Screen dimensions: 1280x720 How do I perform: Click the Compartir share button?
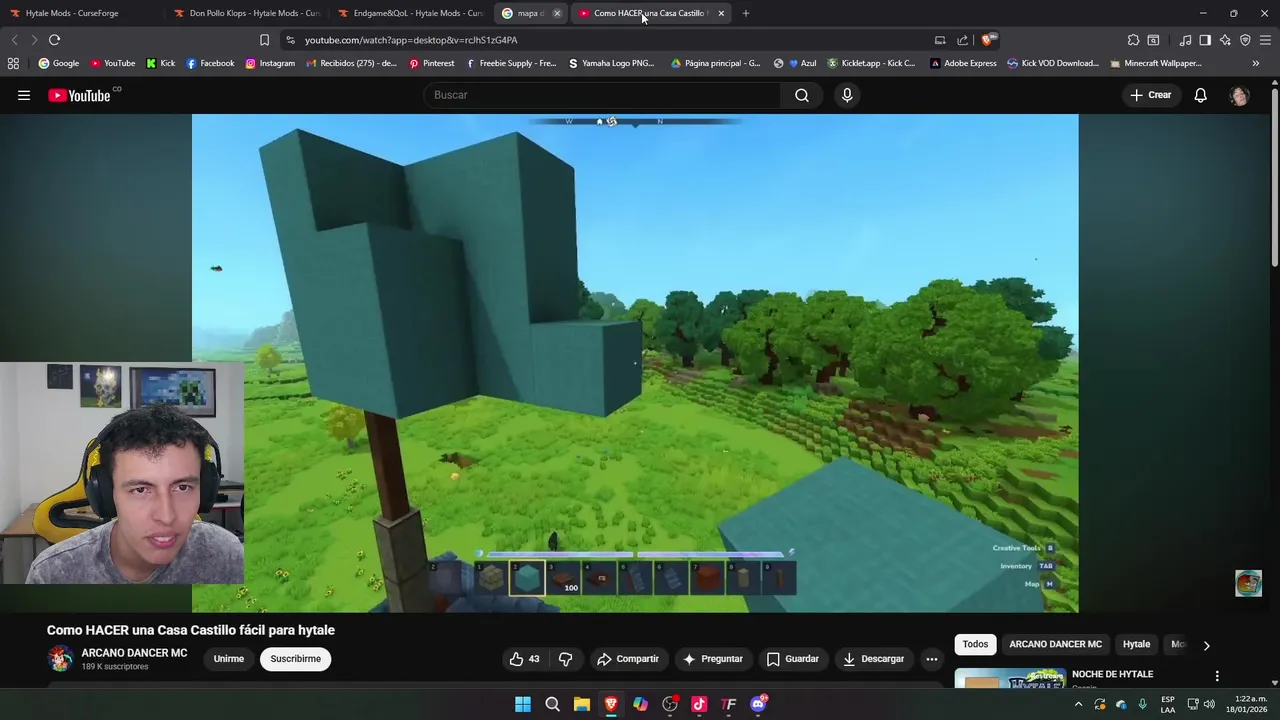click(x=628, y=659)
